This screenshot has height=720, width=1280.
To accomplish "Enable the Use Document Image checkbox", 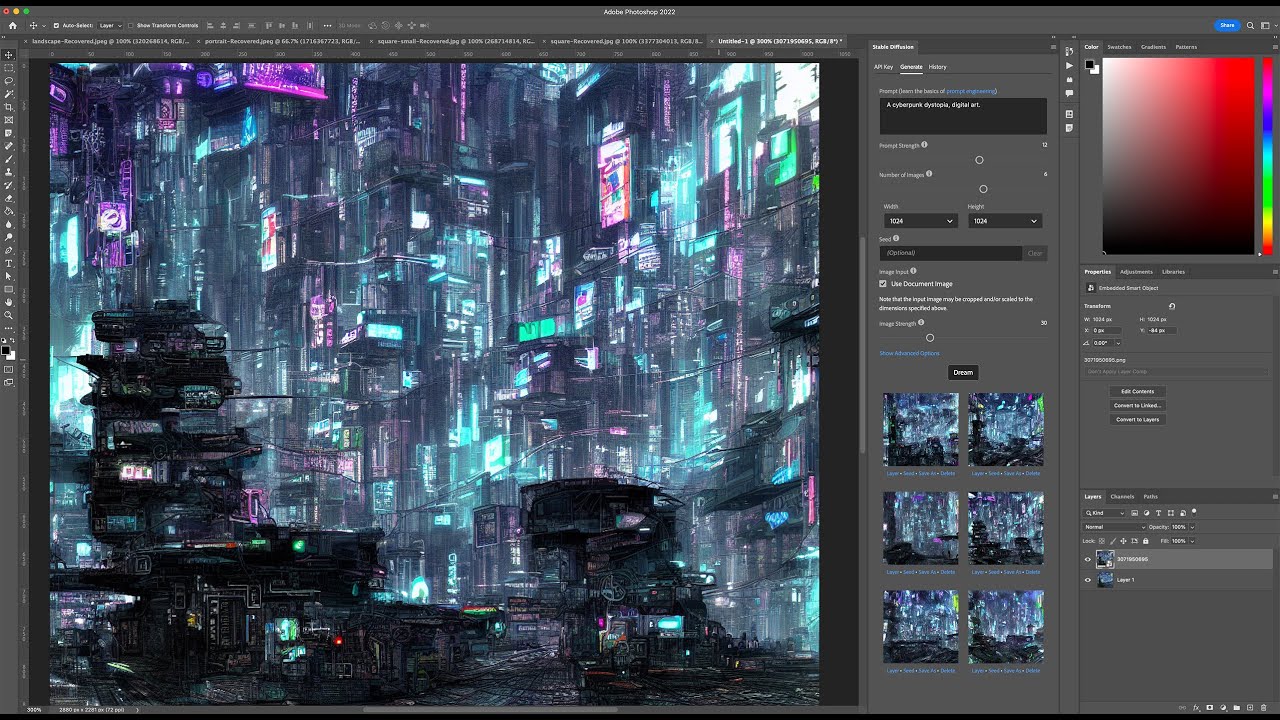I will (x=881, y=284).
